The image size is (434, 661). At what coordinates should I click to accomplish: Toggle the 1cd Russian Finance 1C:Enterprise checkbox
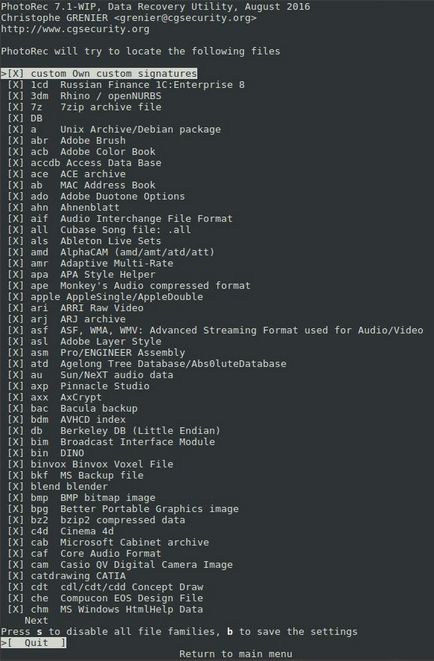[16, 85]
